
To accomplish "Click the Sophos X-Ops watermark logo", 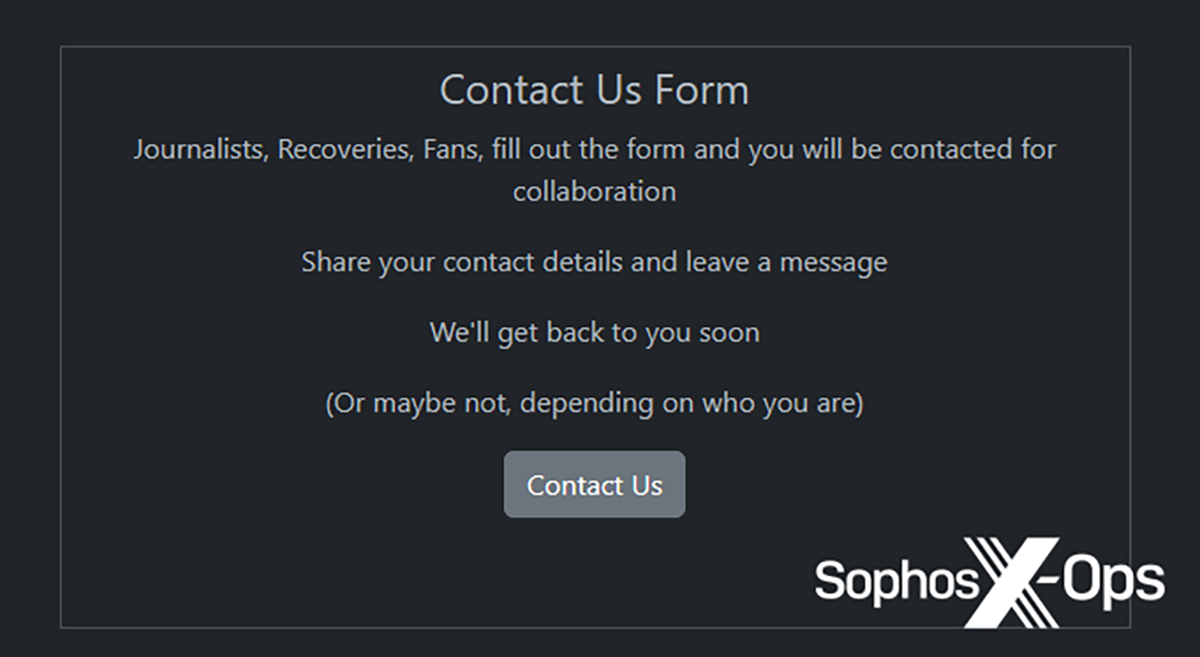I will (x=989, y=582).
